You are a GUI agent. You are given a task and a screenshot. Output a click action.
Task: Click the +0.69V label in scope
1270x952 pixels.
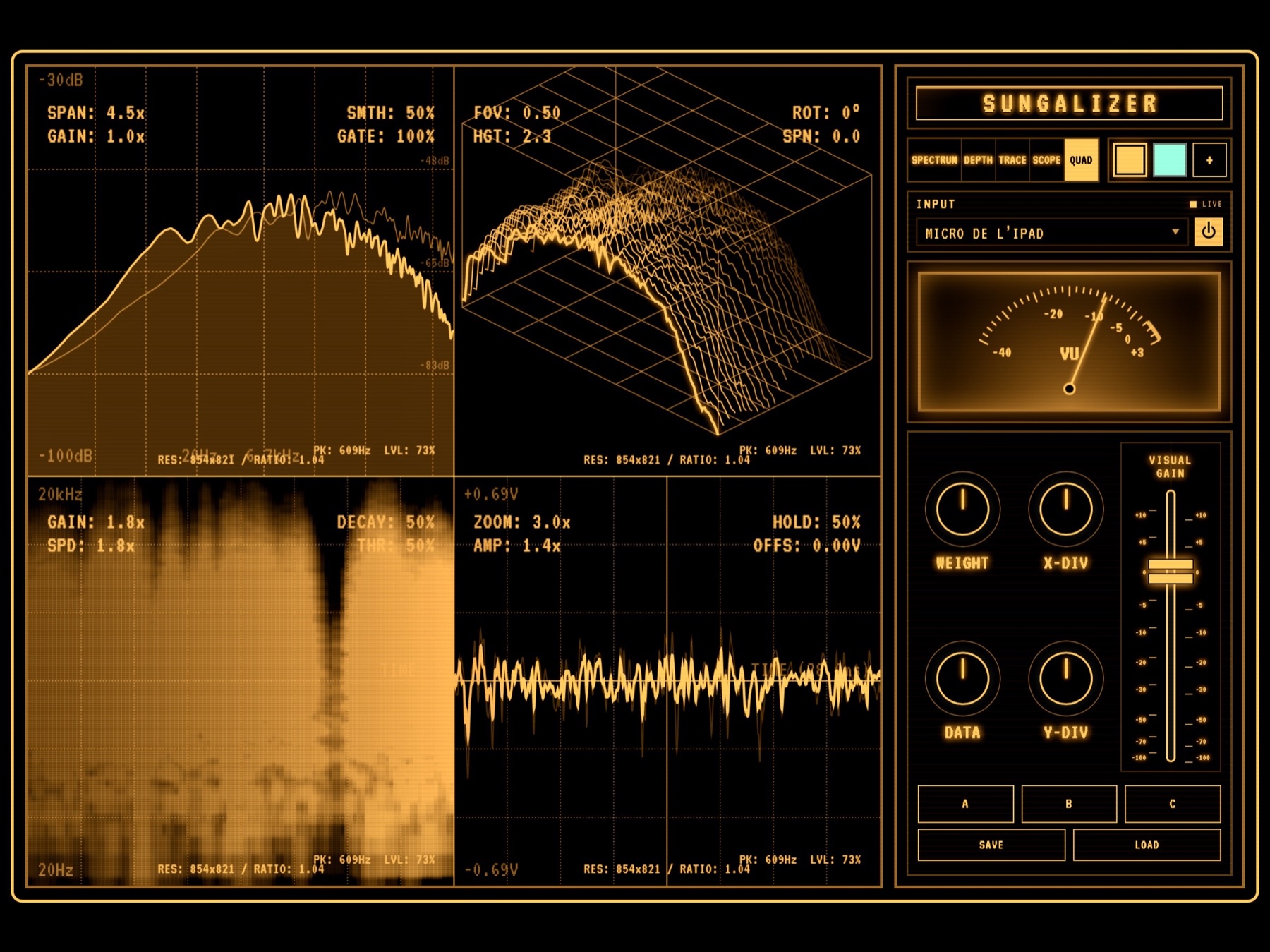click(491, 494)
